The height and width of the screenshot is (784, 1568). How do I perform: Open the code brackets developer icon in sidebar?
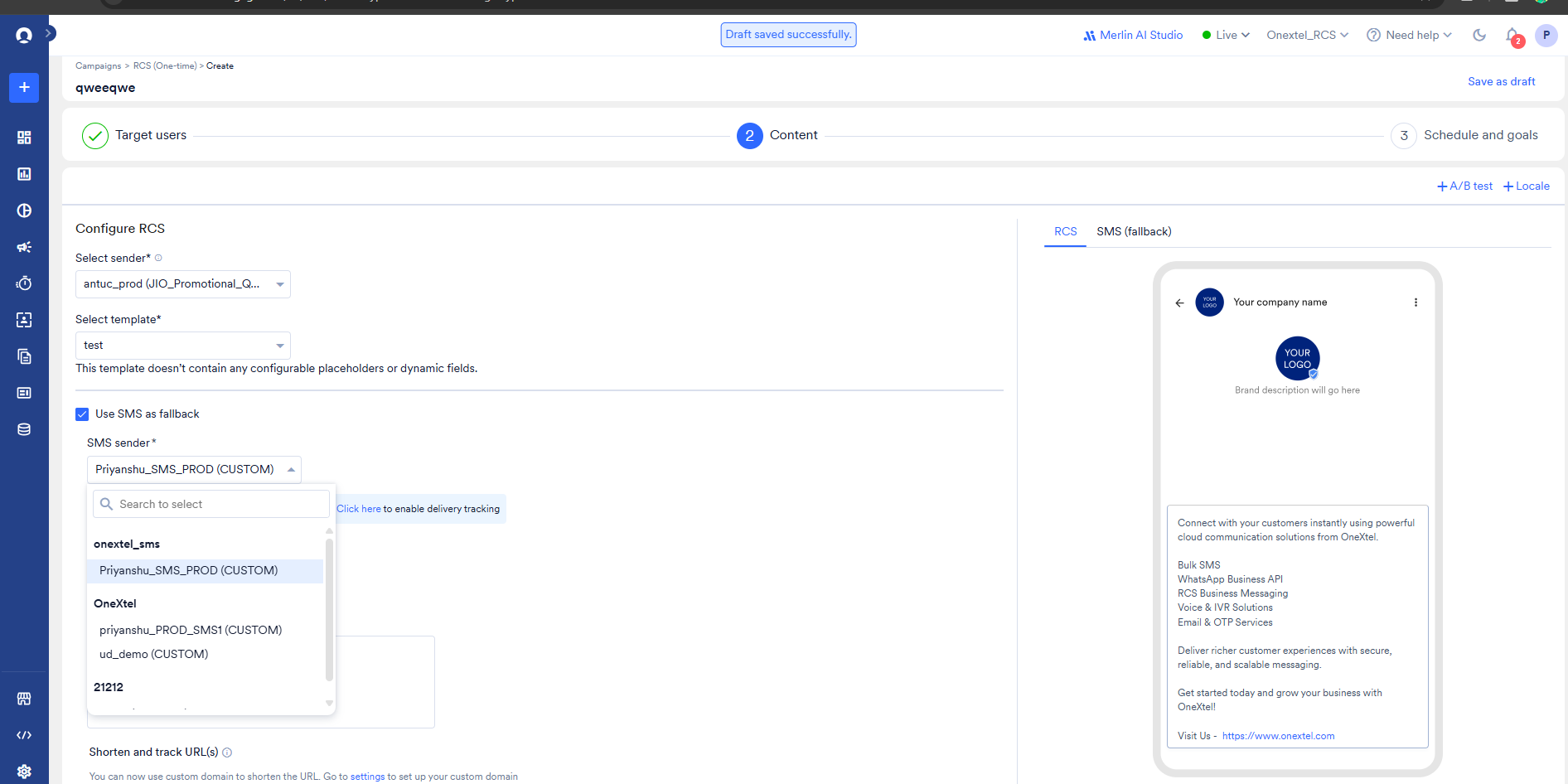click(24, 735)
